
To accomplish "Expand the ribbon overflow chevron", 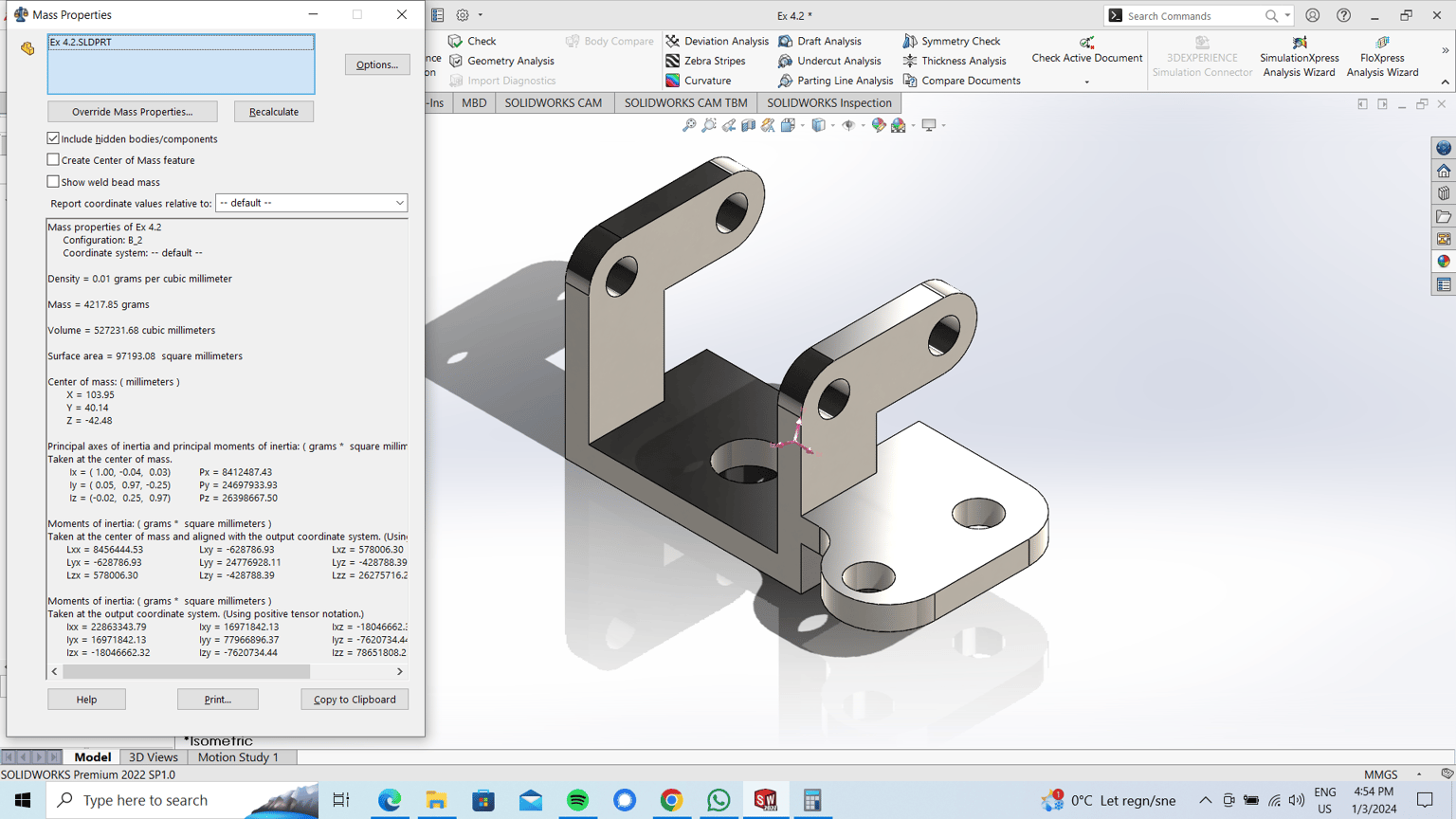I will click(x=1446, y=51).
